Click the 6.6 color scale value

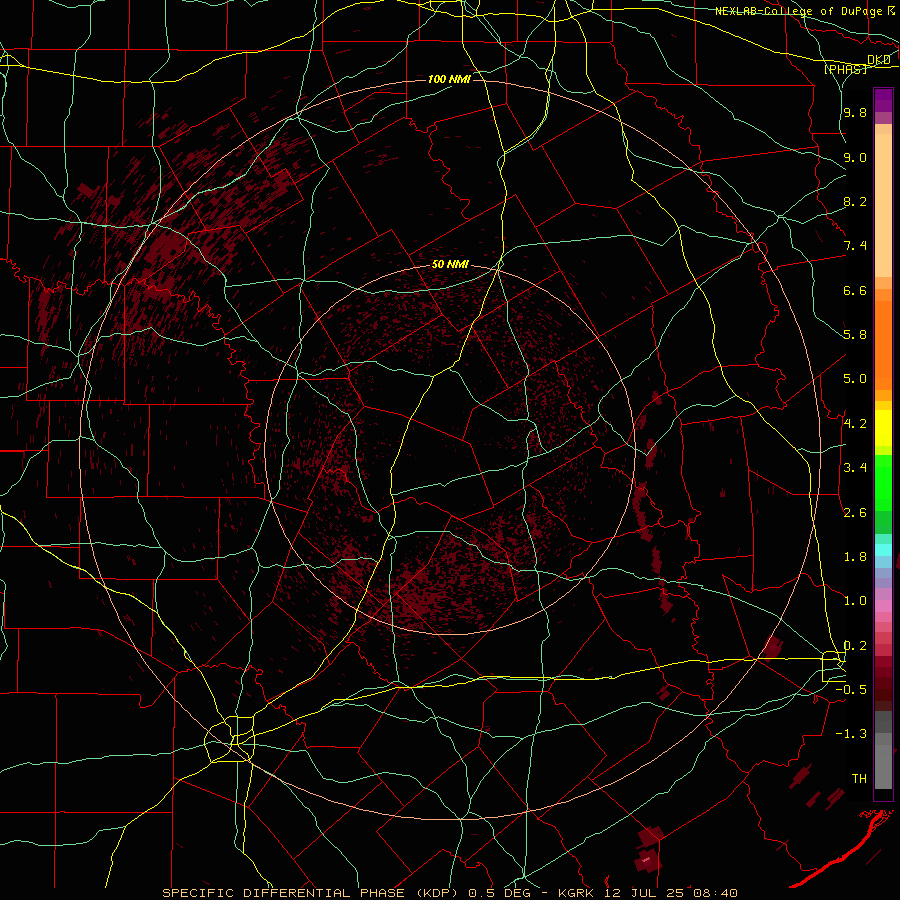(x=855, y=290)
